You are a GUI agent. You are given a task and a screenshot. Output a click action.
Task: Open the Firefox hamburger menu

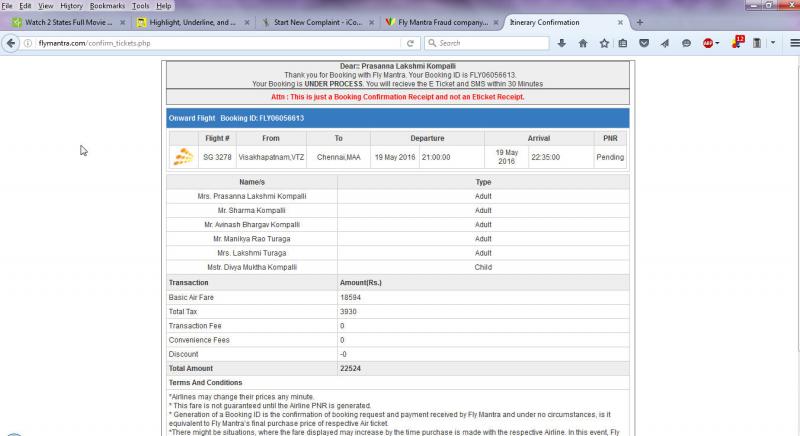click(794, 43)
